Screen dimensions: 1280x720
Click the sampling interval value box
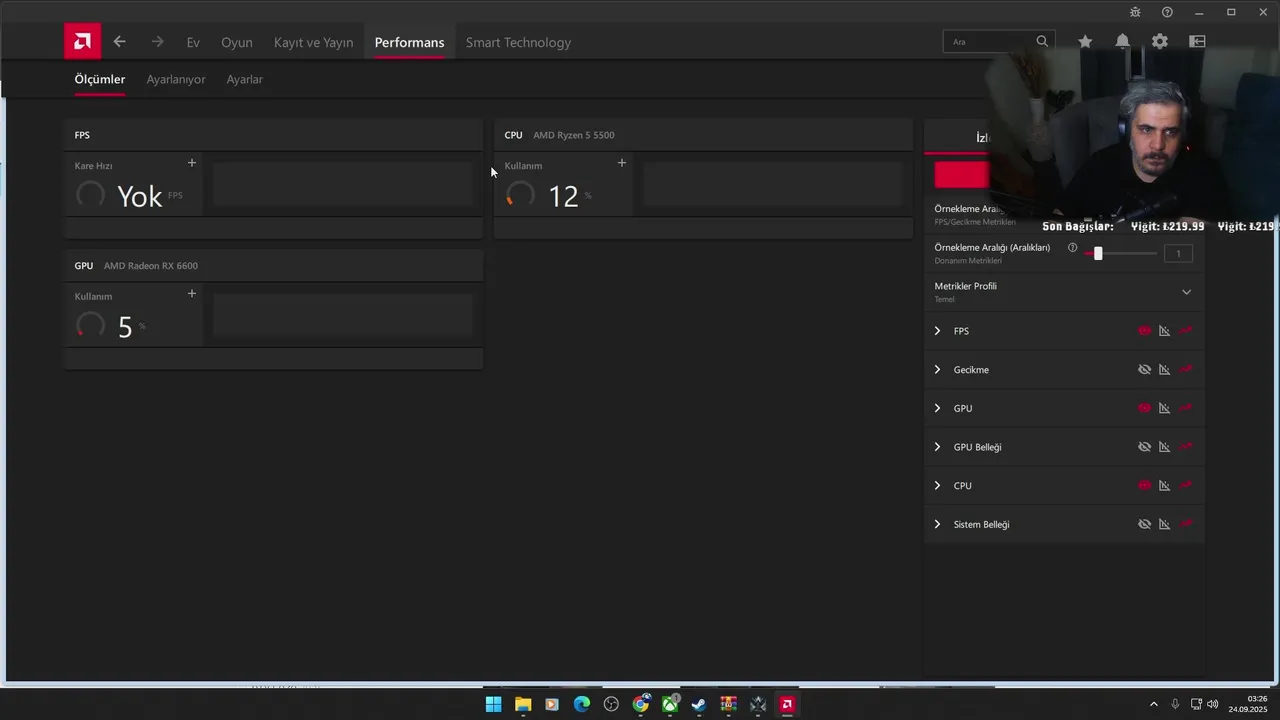click(1178, 253)
